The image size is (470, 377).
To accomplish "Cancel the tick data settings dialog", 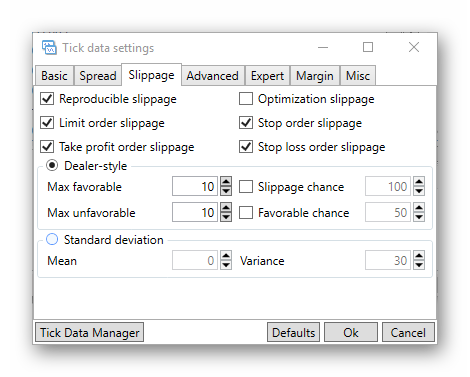I will tap(408, 332).
